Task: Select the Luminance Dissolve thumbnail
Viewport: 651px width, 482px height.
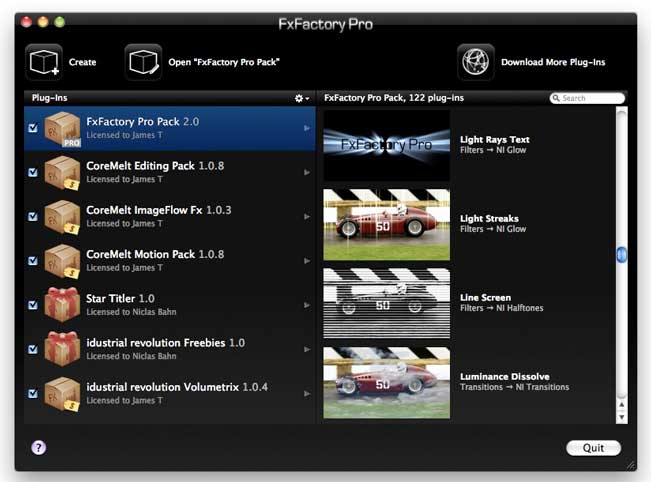Action: [387, 383]
